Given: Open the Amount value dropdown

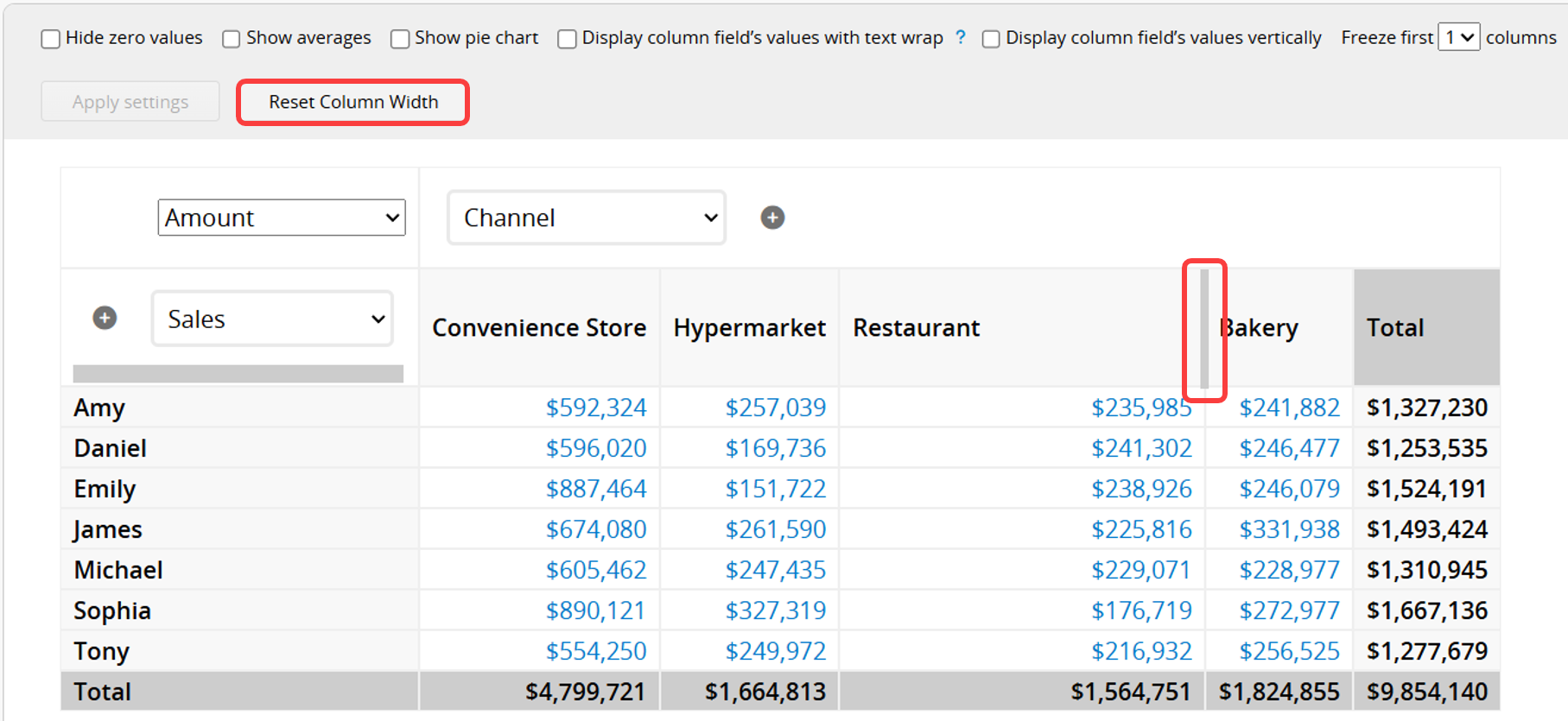Looking at the screenshot, I should (x=282, y=218).
